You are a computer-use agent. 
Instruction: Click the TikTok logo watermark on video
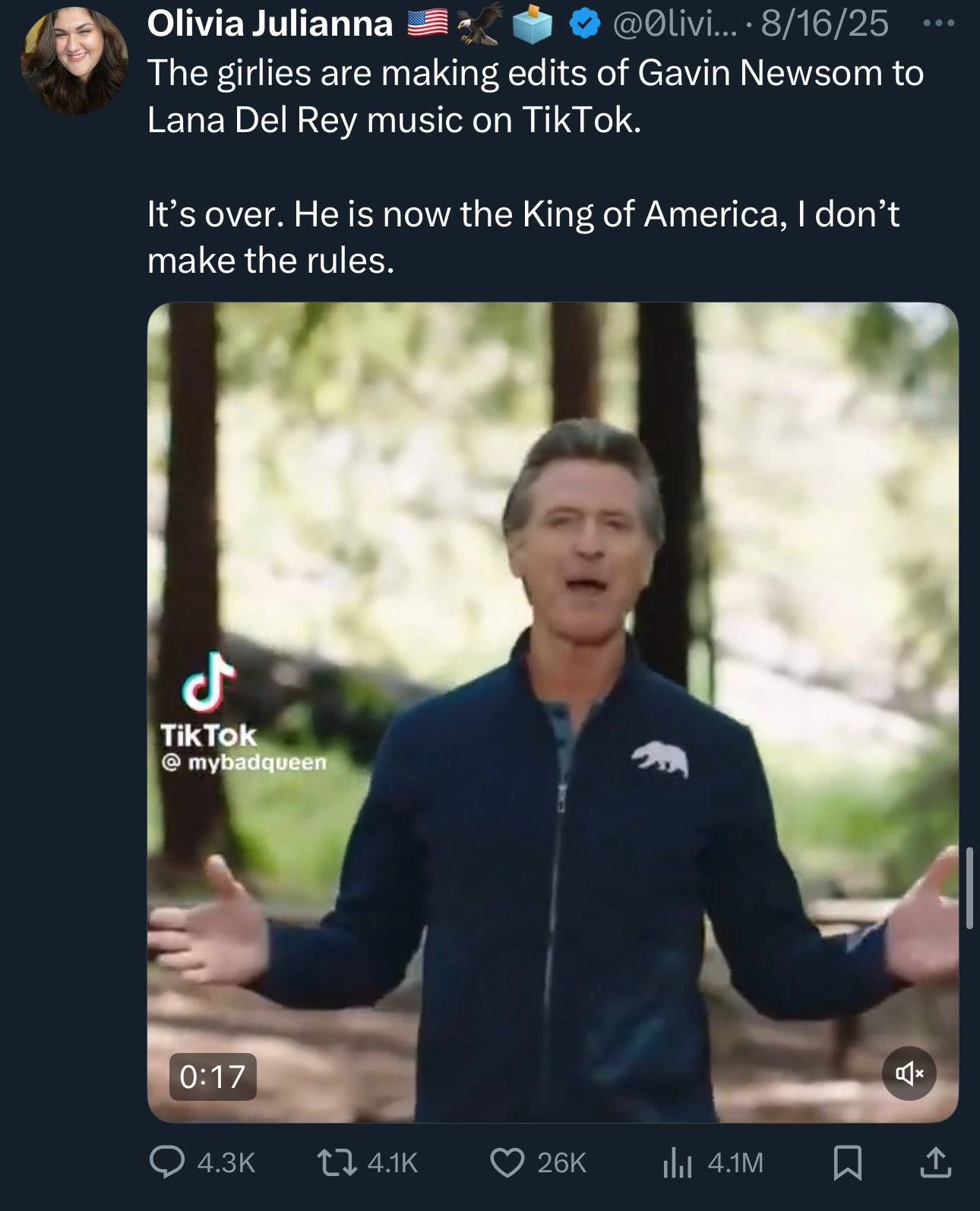pos(207,684)
